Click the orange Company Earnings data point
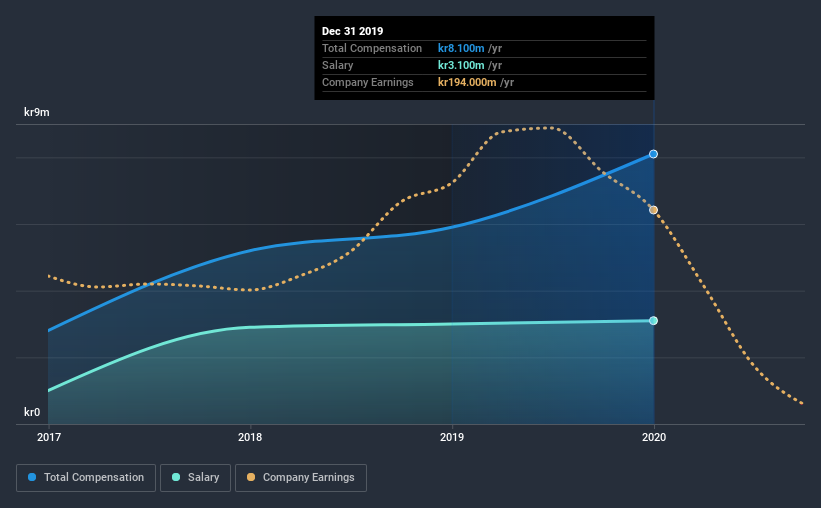Screen dimensions: 821x508 click(x=653, y=210)
